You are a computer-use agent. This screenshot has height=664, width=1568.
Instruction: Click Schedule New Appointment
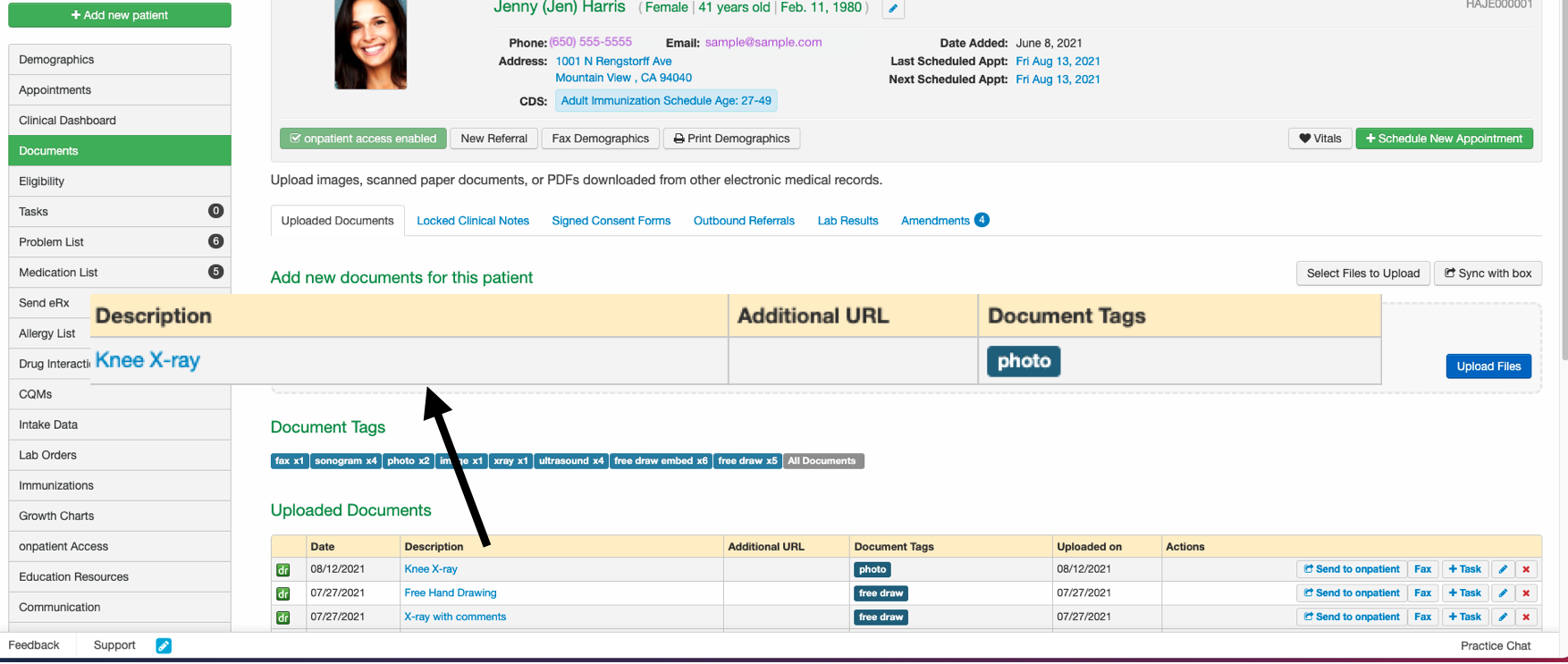[1444, 139]
